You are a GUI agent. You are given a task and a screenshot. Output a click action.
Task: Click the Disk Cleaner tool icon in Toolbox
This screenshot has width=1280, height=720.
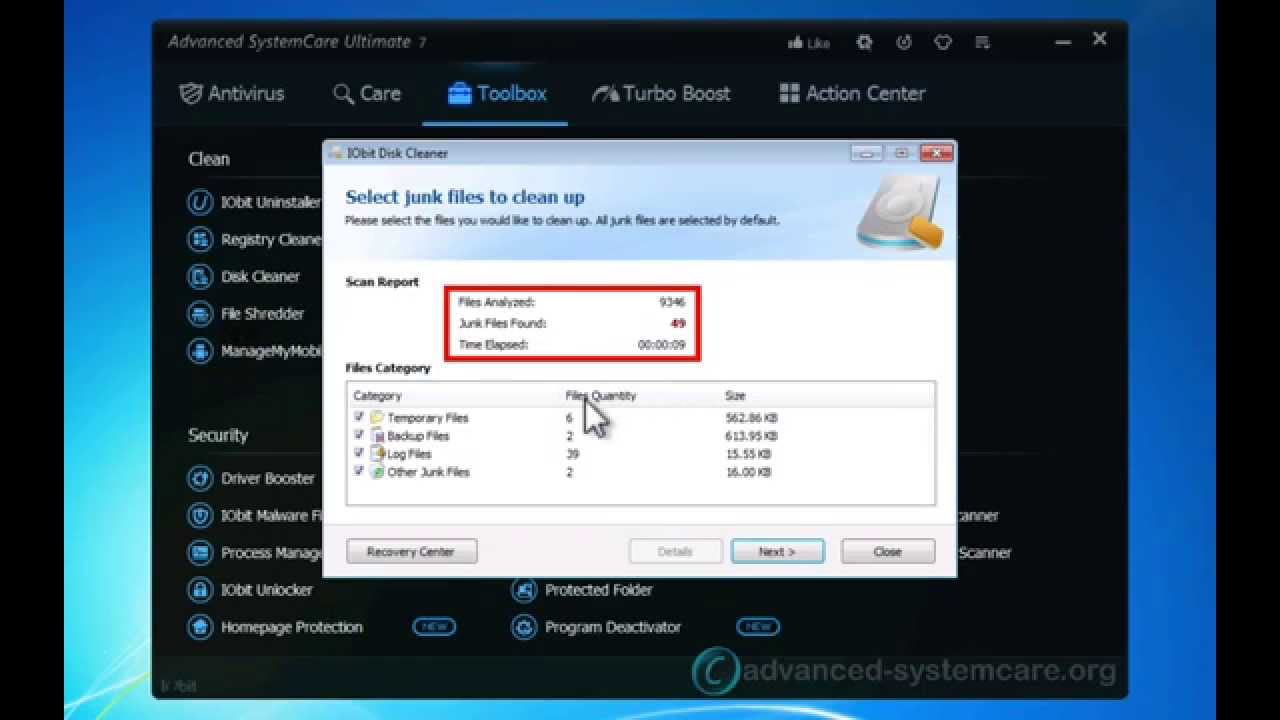click(x=201, y=277)
